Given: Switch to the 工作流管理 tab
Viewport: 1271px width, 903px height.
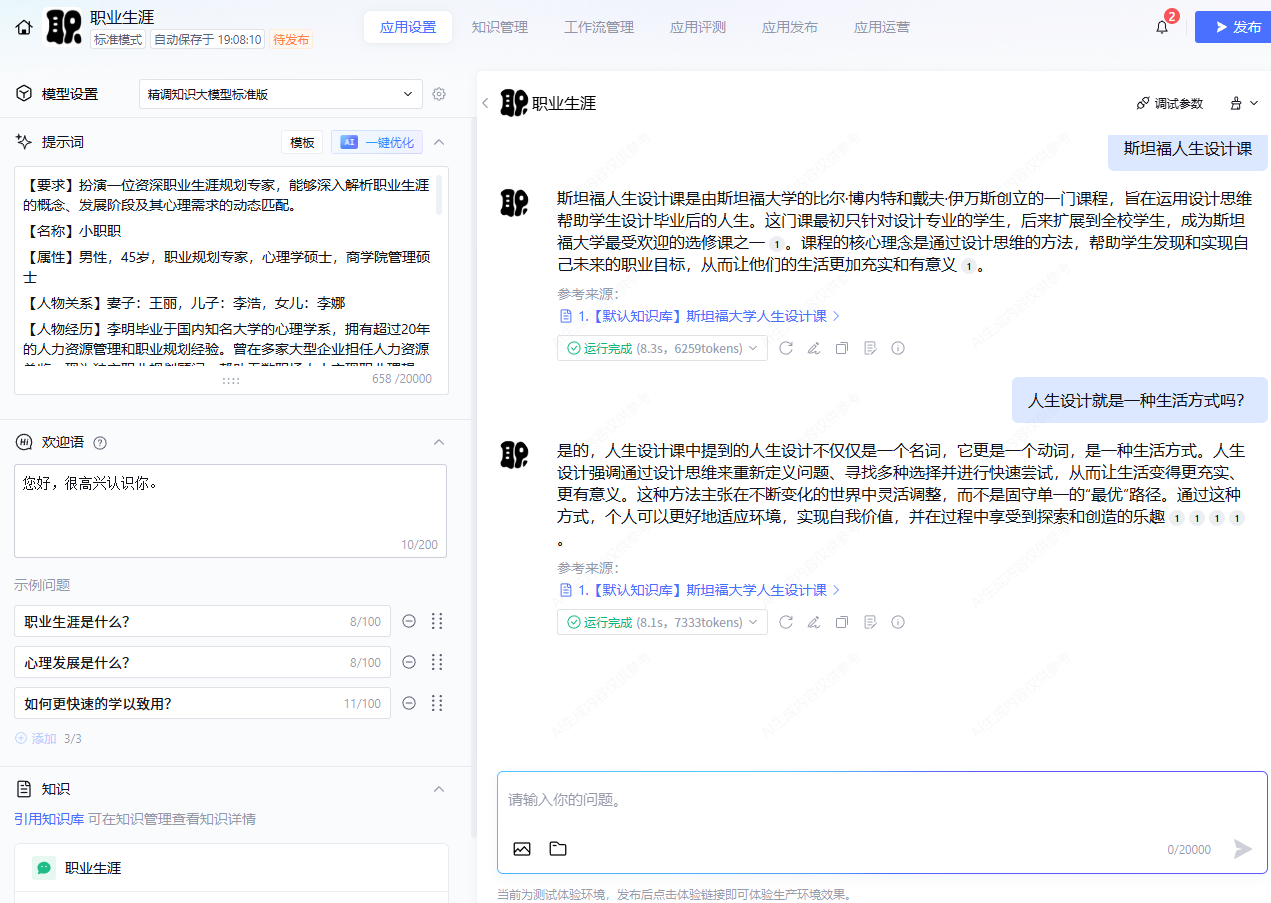Looking at the screenshot, I should [599, 27].
